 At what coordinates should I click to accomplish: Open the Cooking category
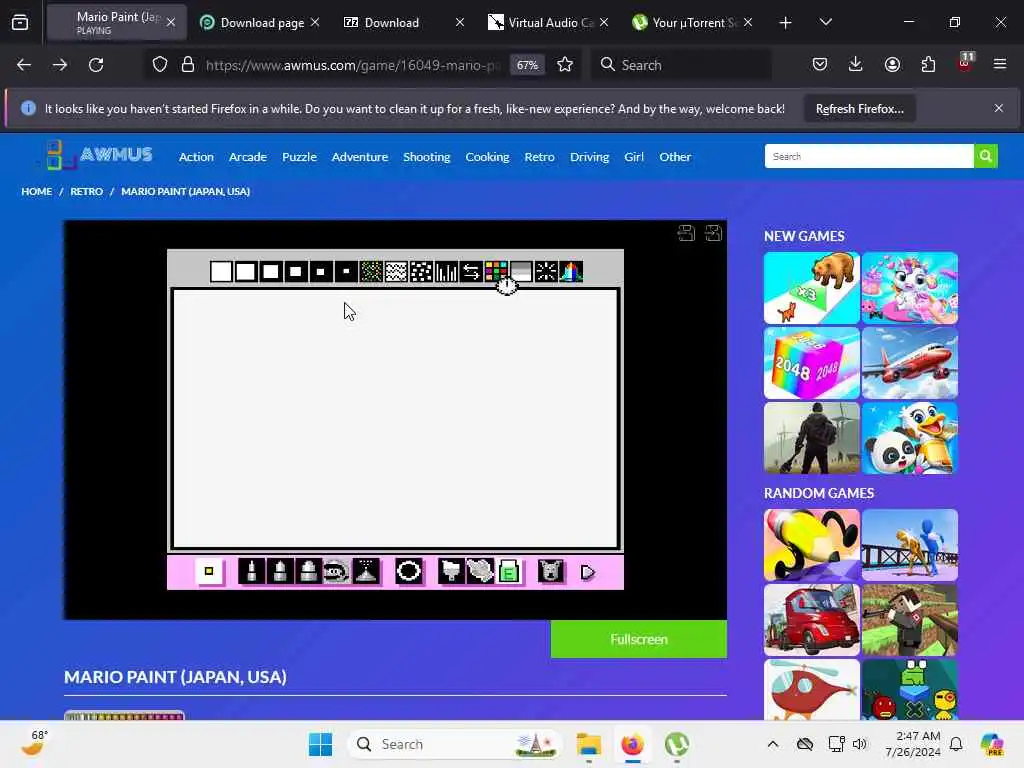[487, 157]
